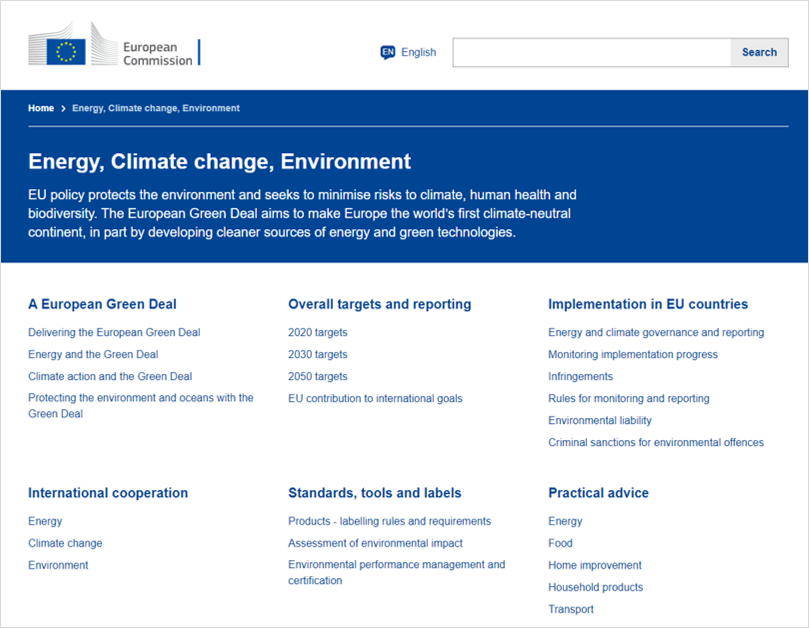
Task: Open Overall targets and reporting heading
Action: point(379,304)
